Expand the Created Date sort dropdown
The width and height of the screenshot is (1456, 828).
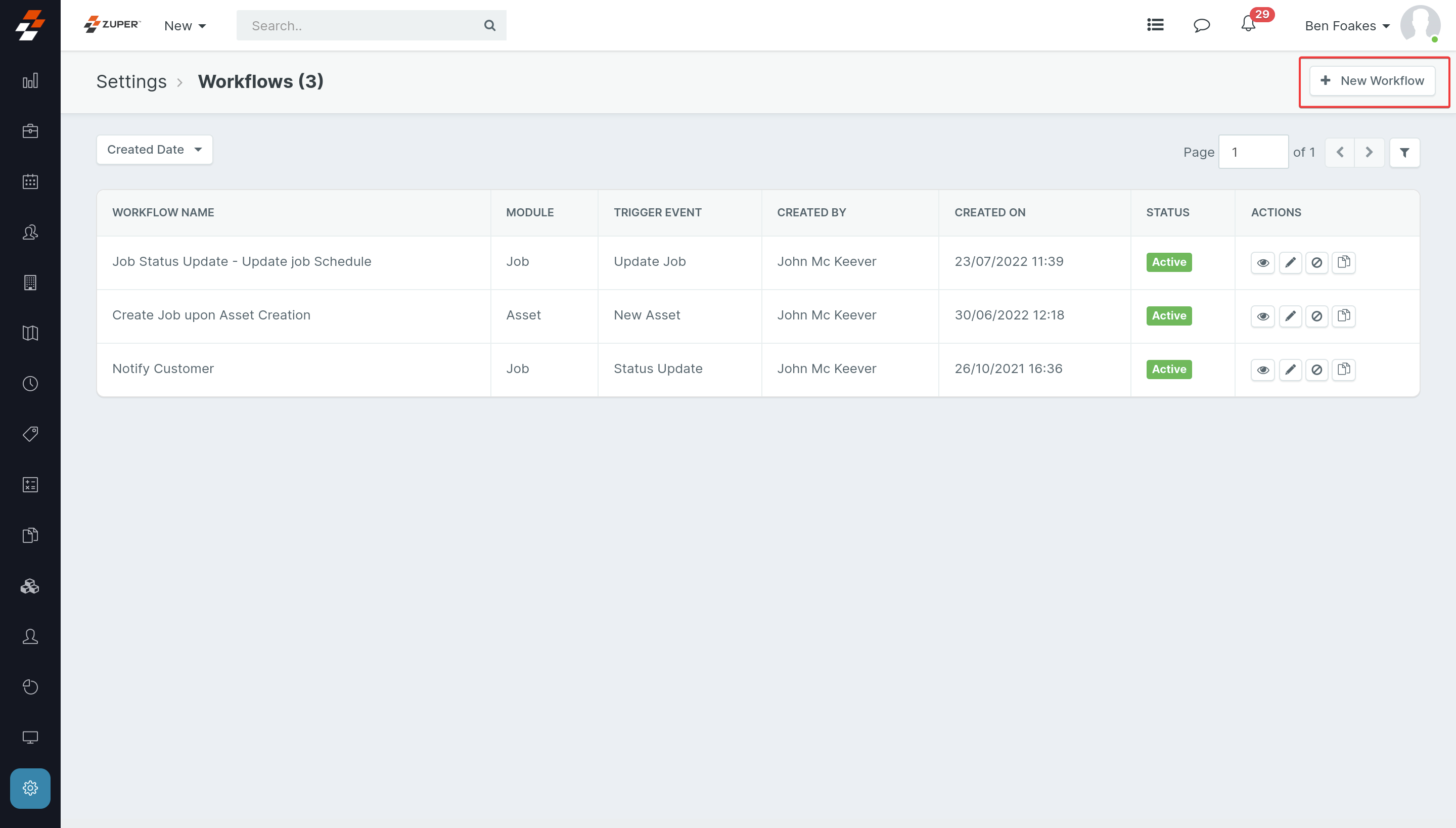(x=154, y=150)
